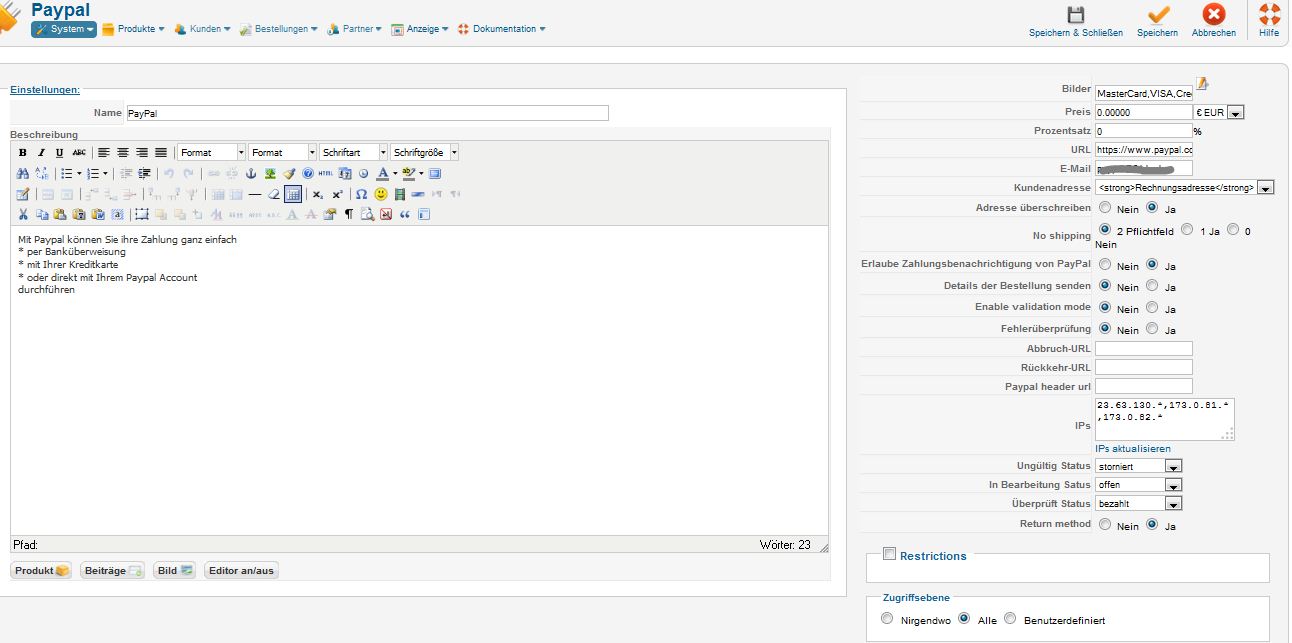
Task: Pick highlight background color swatch
Action: [x=408, y=174]
